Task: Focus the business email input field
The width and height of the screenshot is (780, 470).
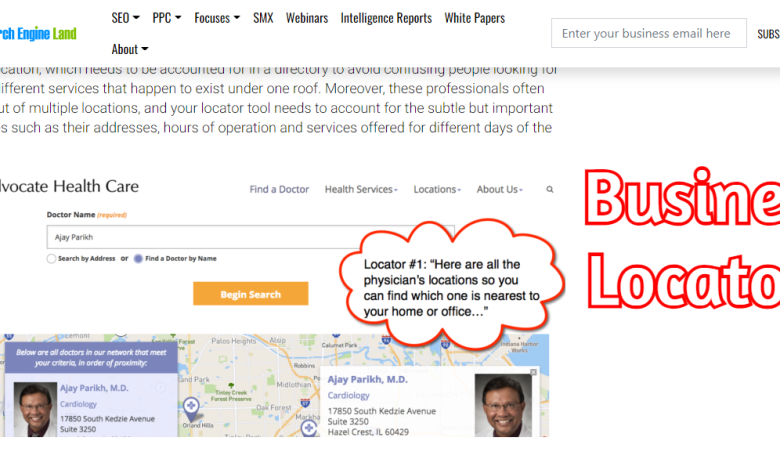Action: click(649, 33)
